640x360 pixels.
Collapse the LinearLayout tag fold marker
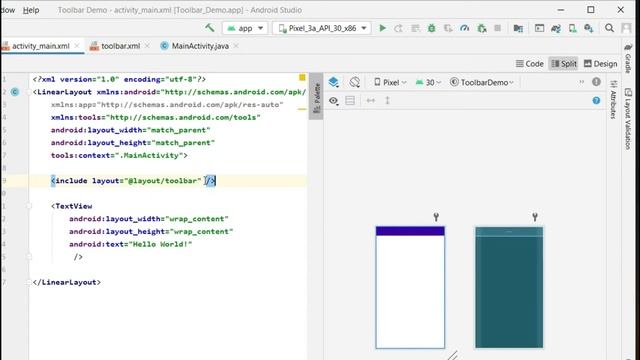[29, 92]
